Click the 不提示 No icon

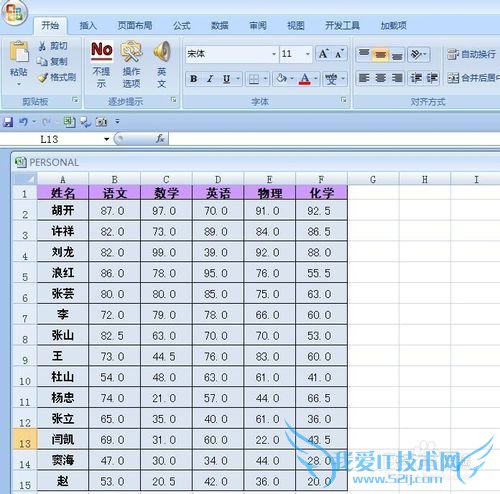[102, 51]
